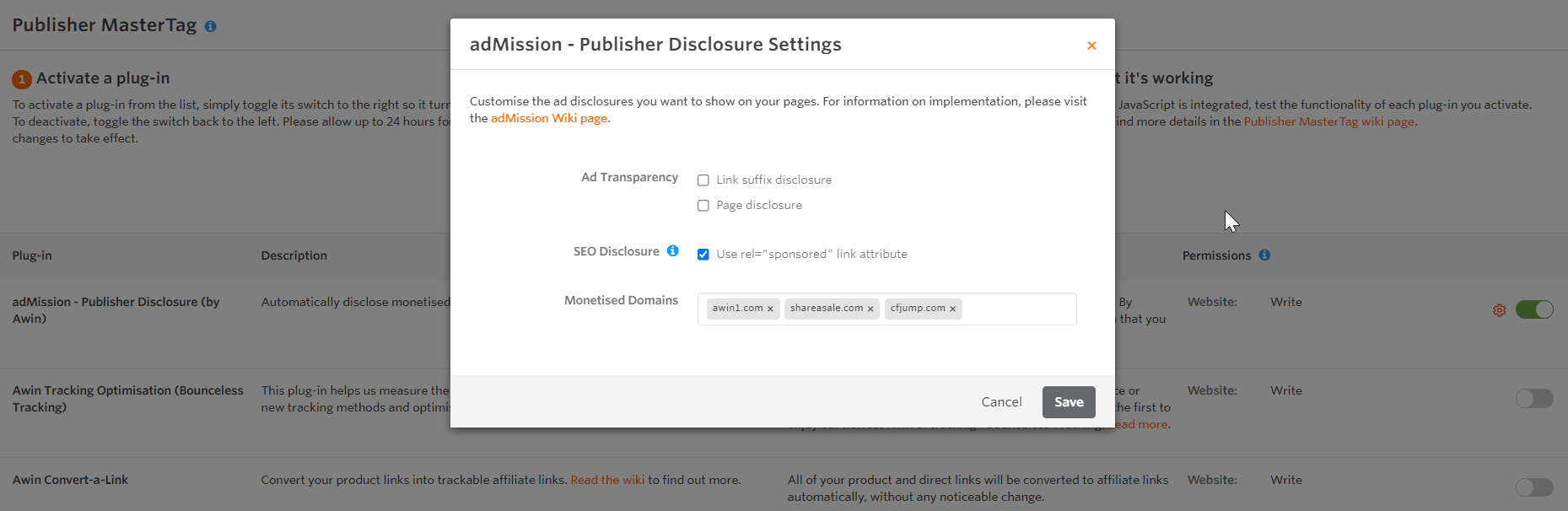Turn off the adMission plug-in toggle
The height and width of the screenshot is (511, 1568).
(x=1533, y=309)
